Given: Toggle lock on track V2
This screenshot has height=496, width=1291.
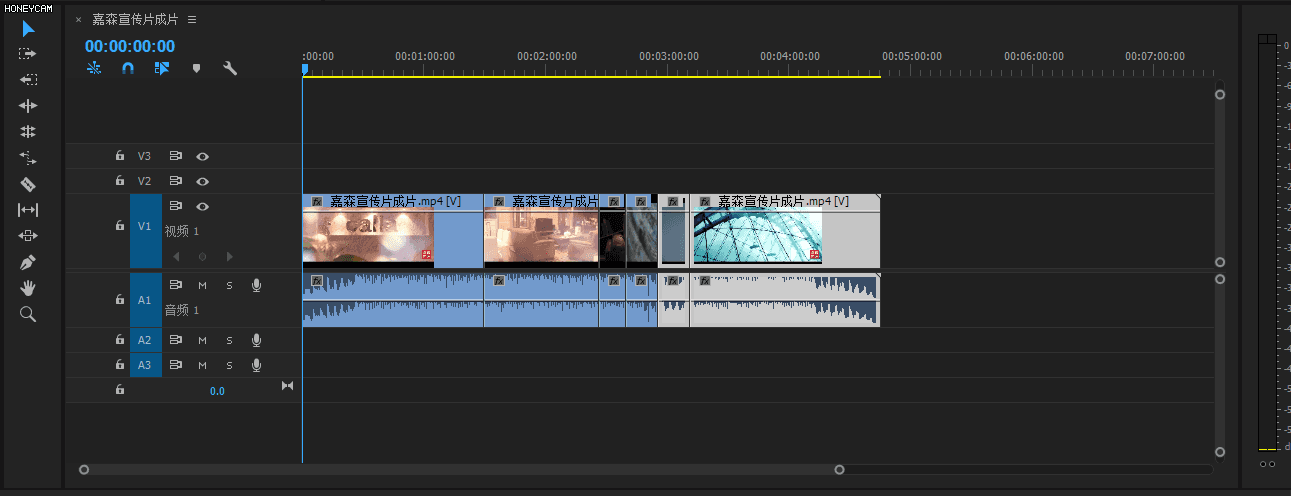Looking at the screenshot, I should point(119,181).
